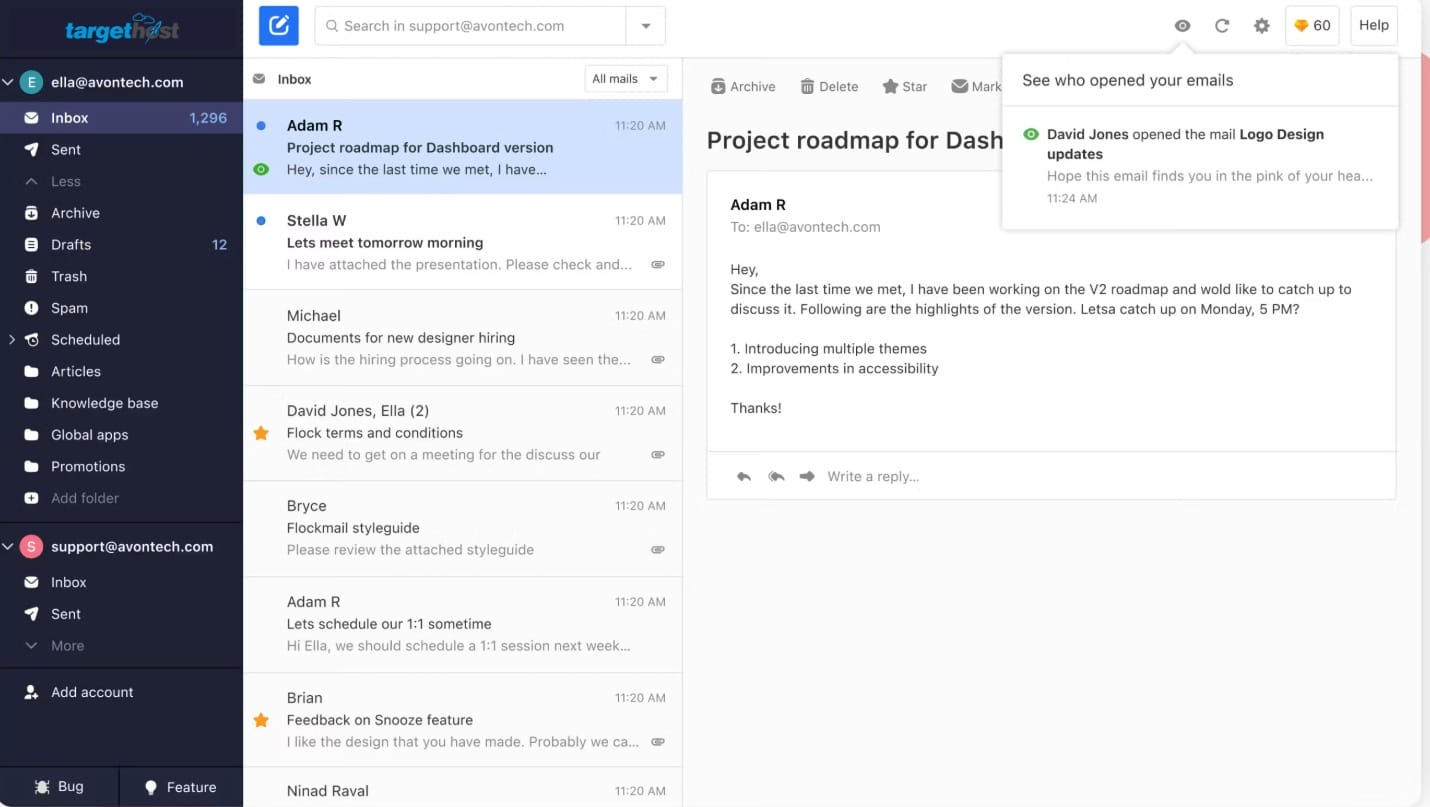Collapse the support@avontech.com account
This screenshot has width=1430, height=807.
[x=8, y=547]
